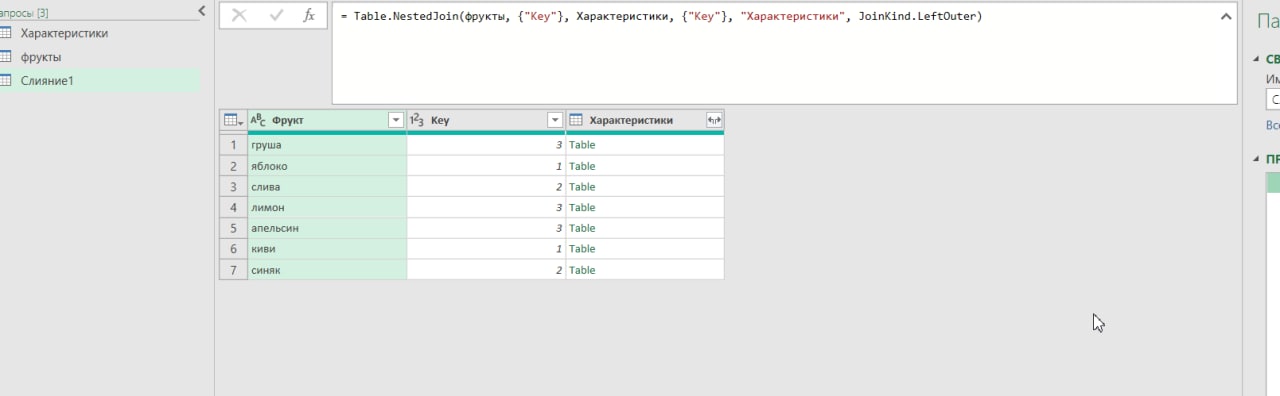Image resolution: width=1280 pixels, height=396 pixels.
Task: Click the query name field in properties
Action: 1273,100
